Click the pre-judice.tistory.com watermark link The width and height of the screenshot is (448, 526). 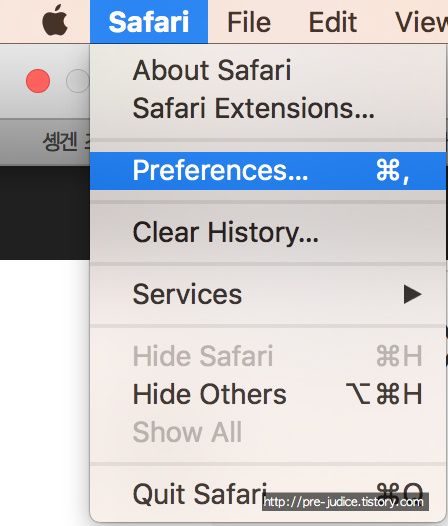click(x=345, y=502)
